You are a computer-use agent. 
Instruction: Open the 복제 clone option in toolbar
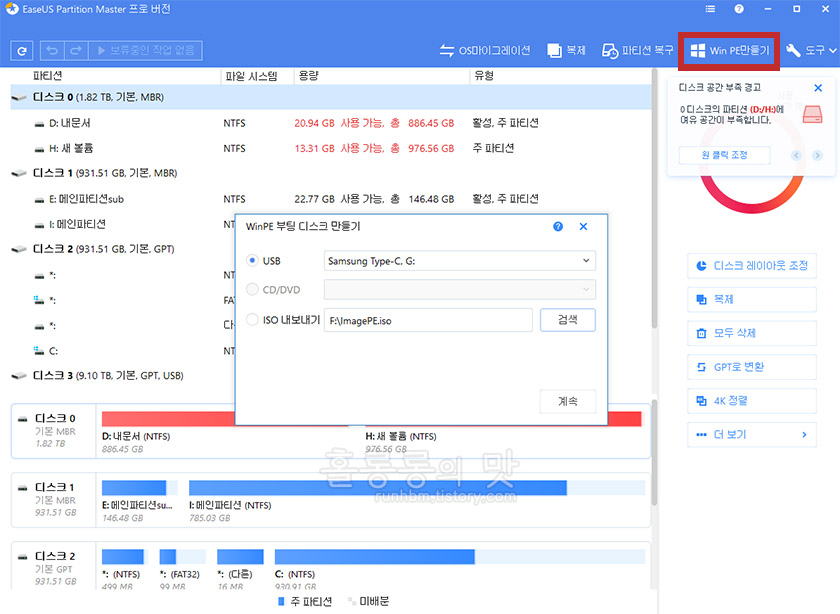click(566, 50)
